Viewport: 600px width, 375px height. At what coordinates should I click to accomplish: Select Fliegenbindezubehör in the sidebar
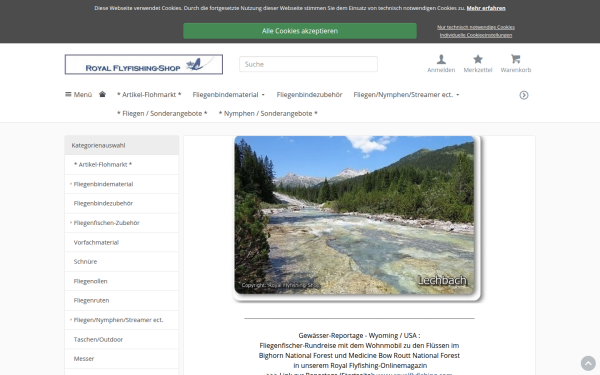(122, 203)
